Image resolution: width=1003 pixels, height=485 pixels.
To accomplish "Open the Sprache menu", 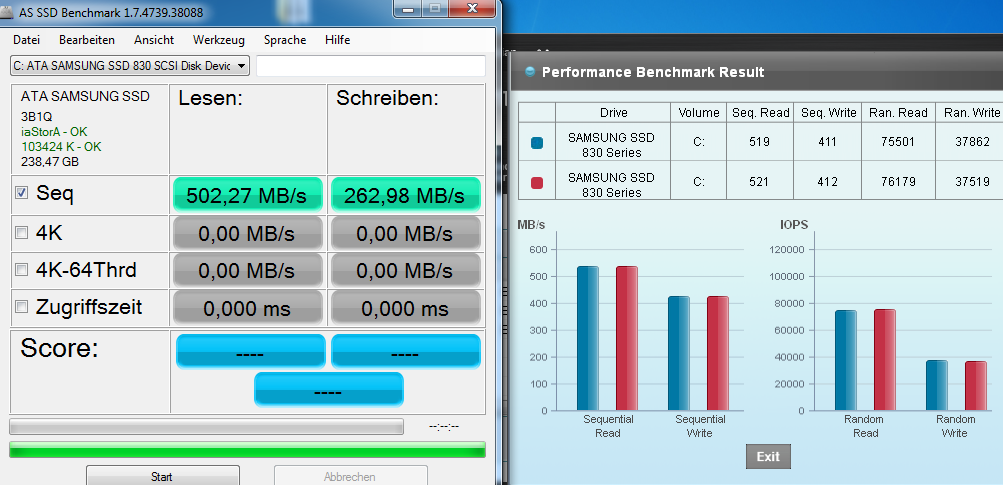I will (285, 40).
